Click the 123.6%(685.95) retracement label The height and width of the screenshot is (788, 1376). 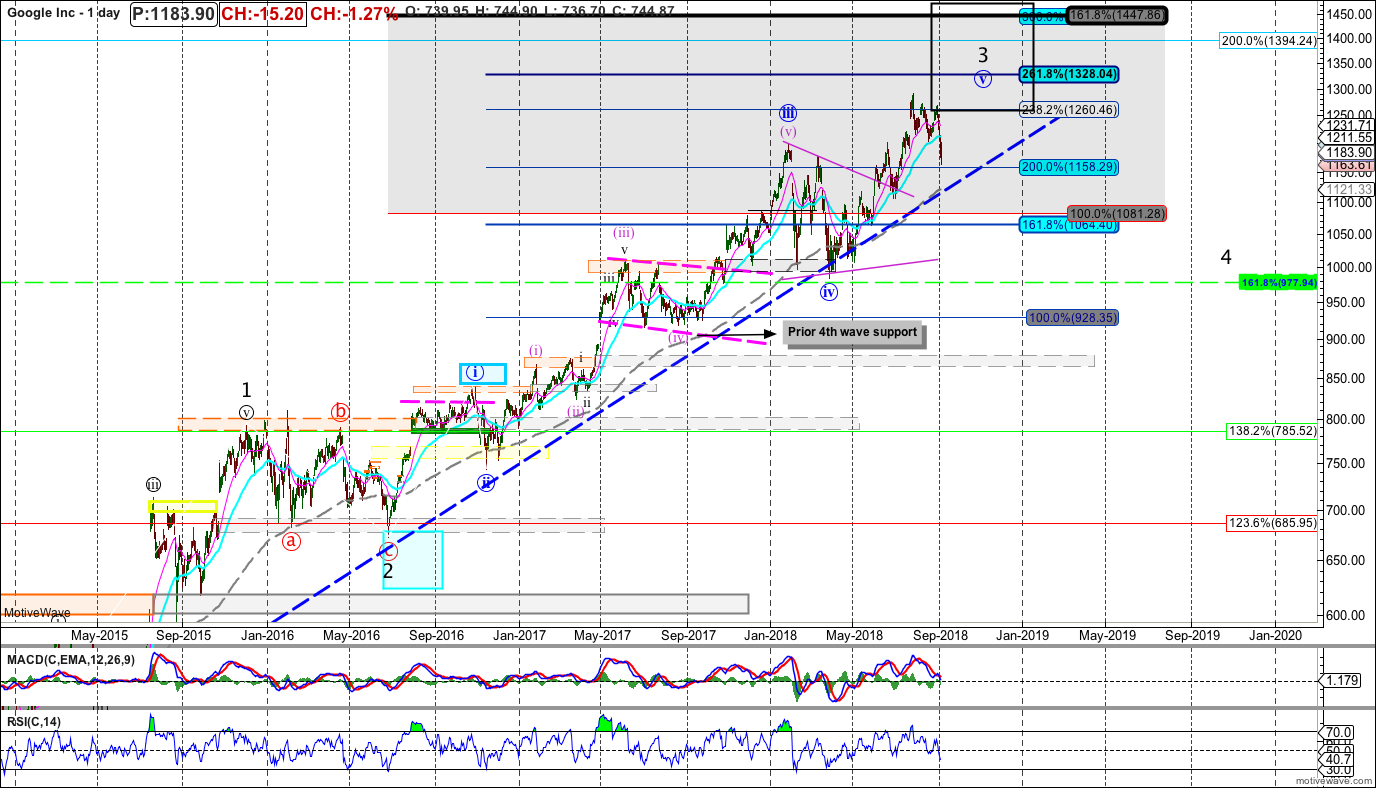[1273, 522]
